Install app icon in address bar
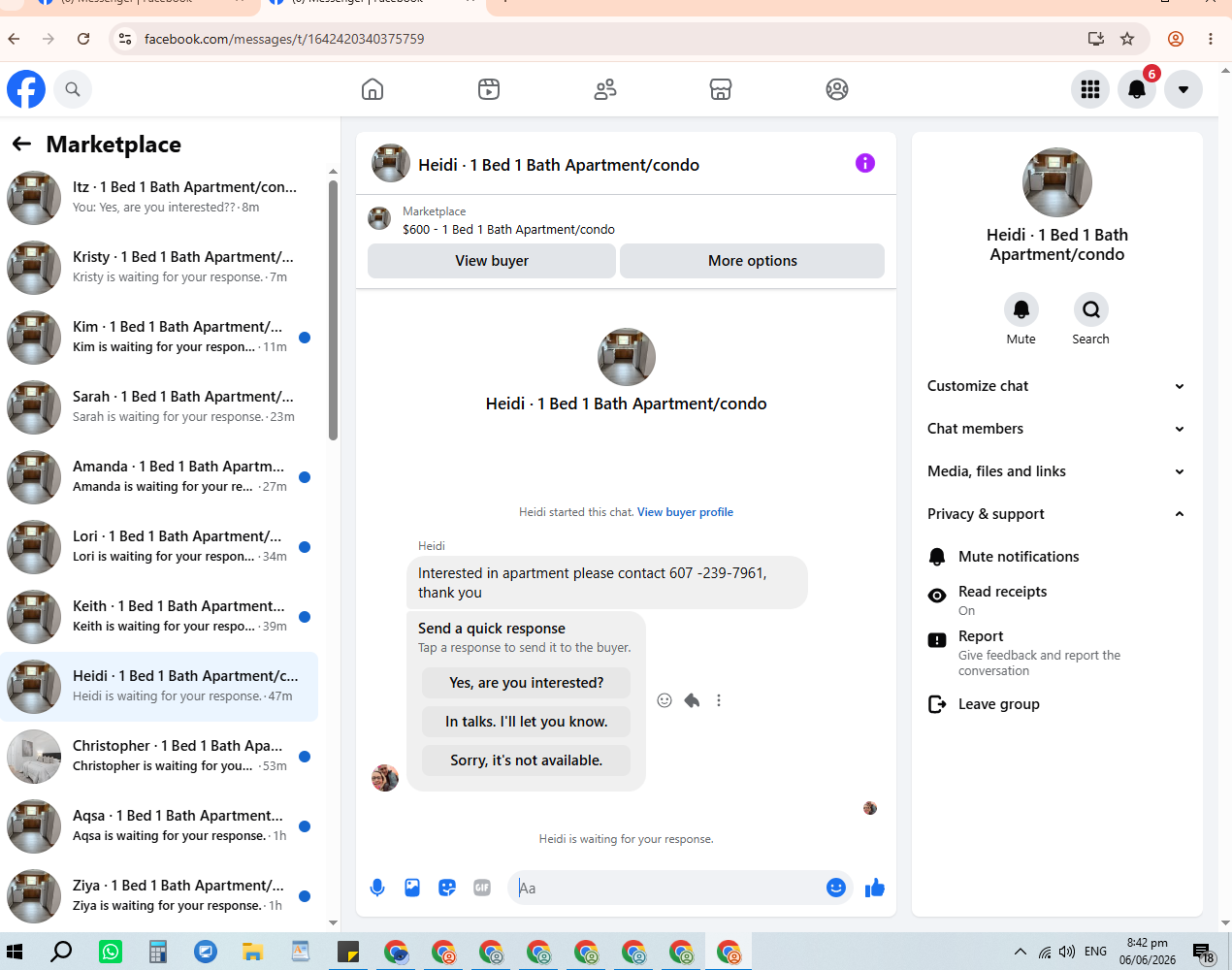 [1096, 39]
